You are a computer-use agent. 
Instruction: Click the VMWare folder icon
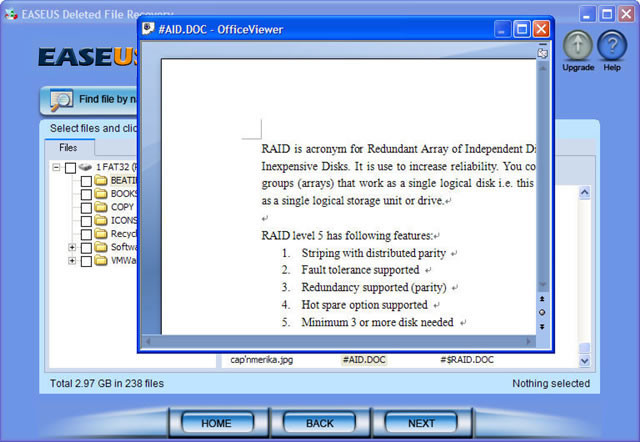click(x=101, y=260)
